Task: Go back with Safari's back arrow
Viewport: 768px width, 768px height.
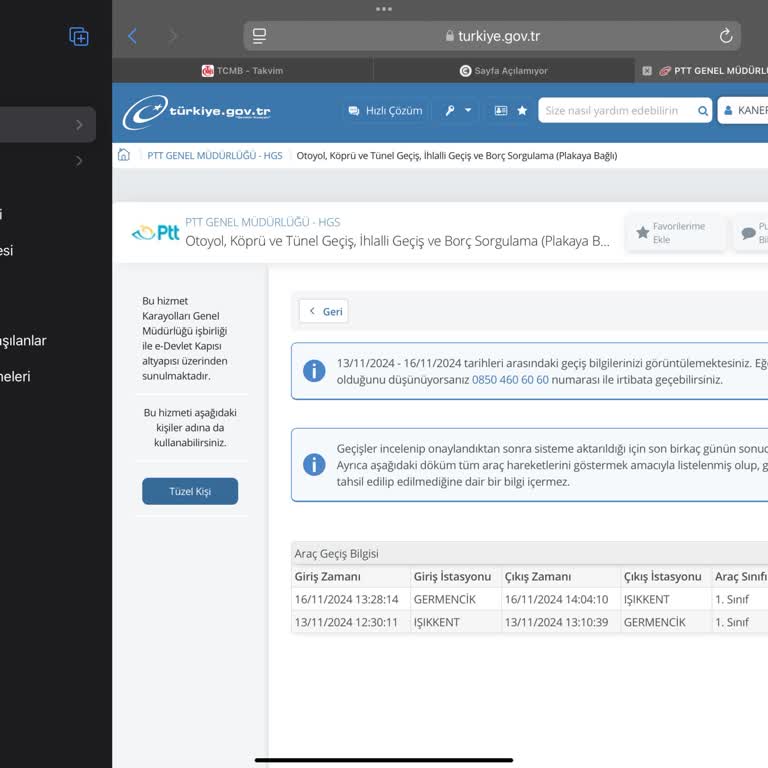Action: [132, 36]
